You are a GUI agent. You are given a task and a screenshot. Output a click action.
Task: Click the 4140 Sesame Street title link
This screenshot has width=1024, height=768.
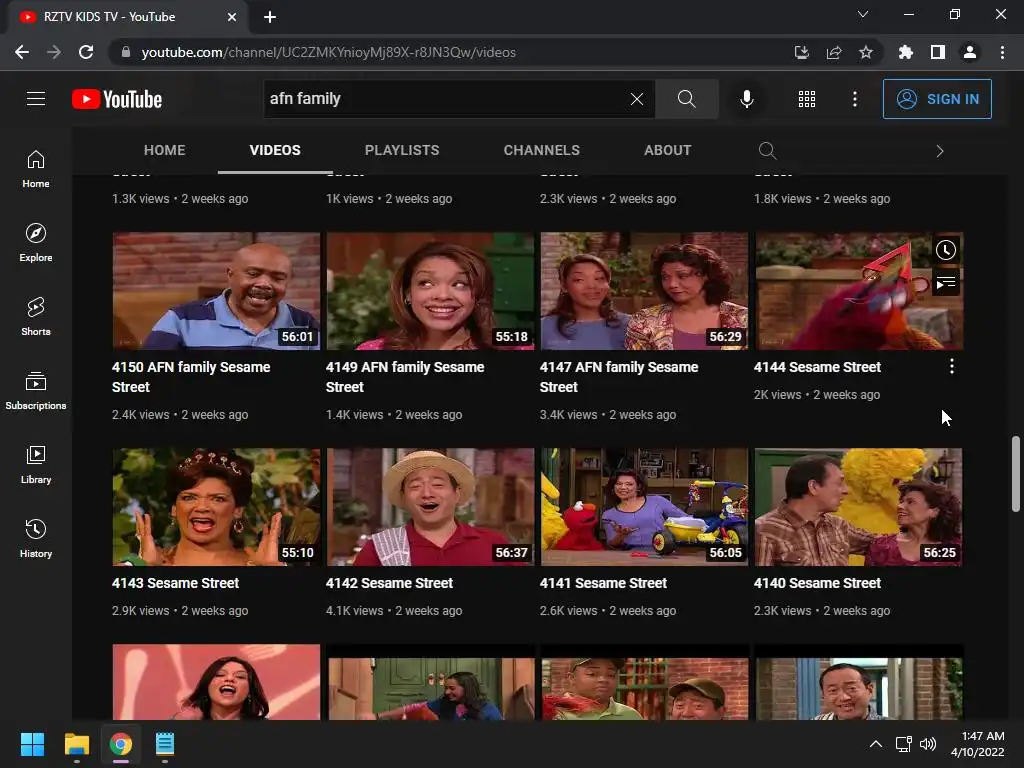click(817, 583)
